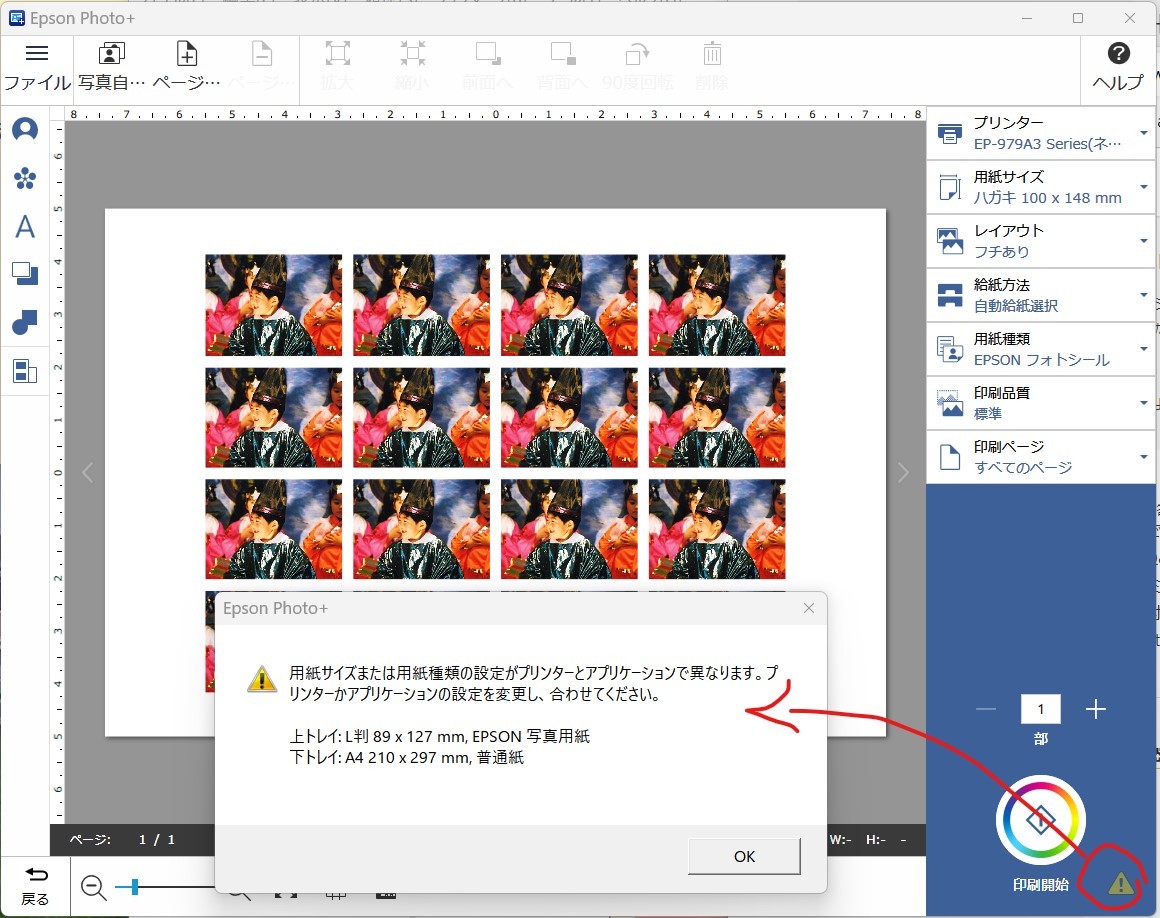Click the page indicator 1 / 1

157,840
